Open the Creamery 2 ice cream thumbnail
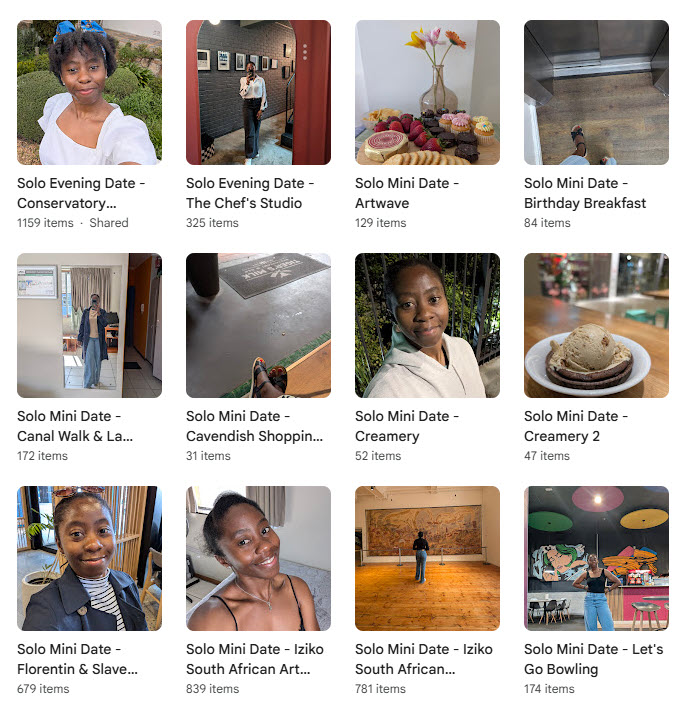682x709 pixels. click(x=596, y=325)
